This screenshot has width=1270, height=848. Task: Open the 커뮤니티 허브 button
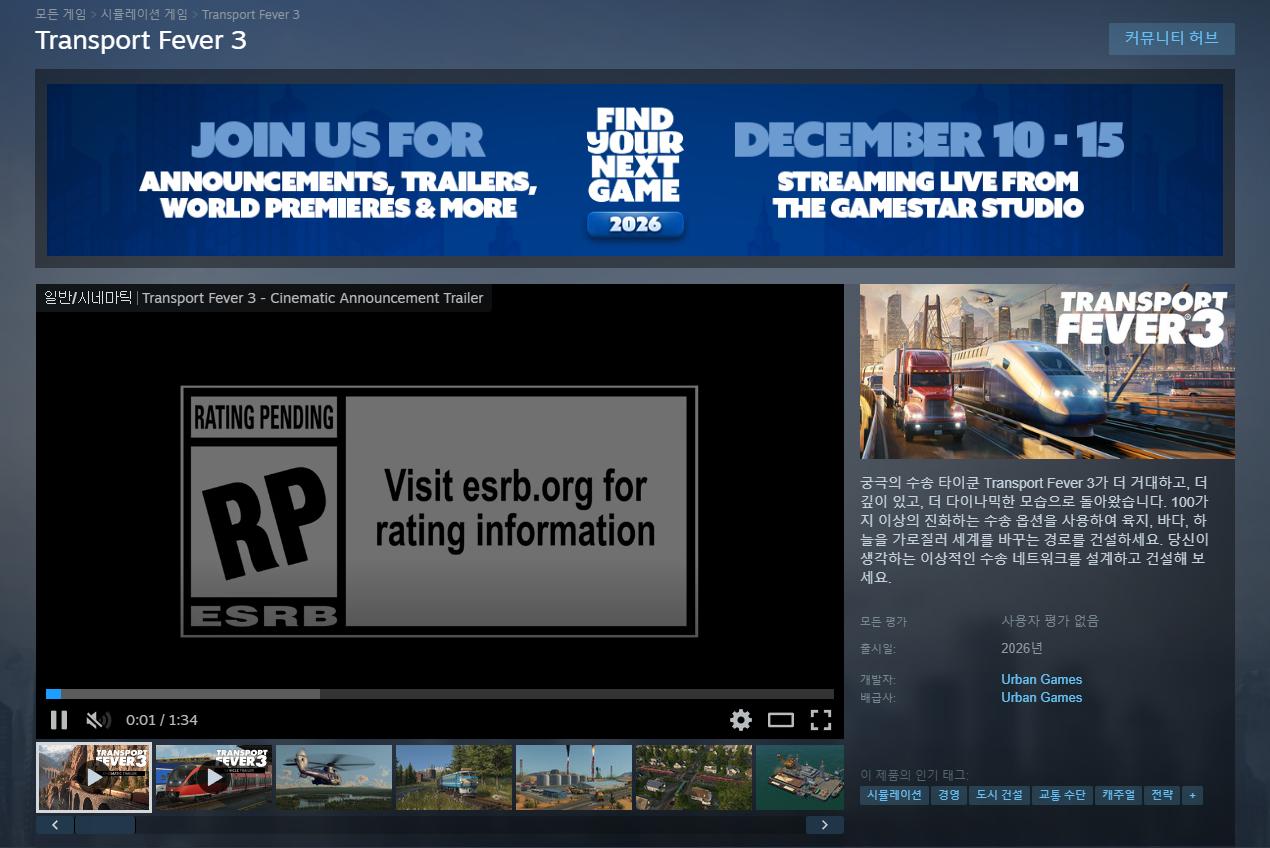1171,39
